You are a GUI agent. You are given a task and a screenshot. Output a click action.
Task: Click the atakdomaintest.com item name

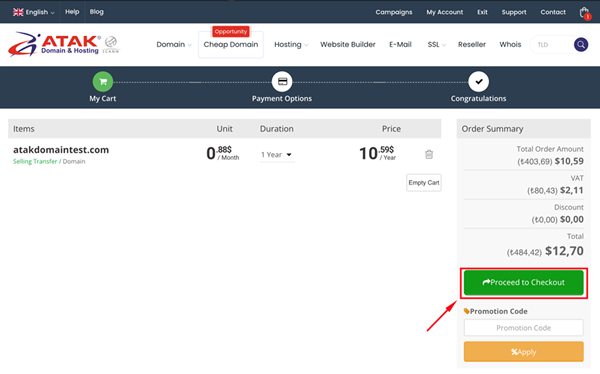pos(61,150)
